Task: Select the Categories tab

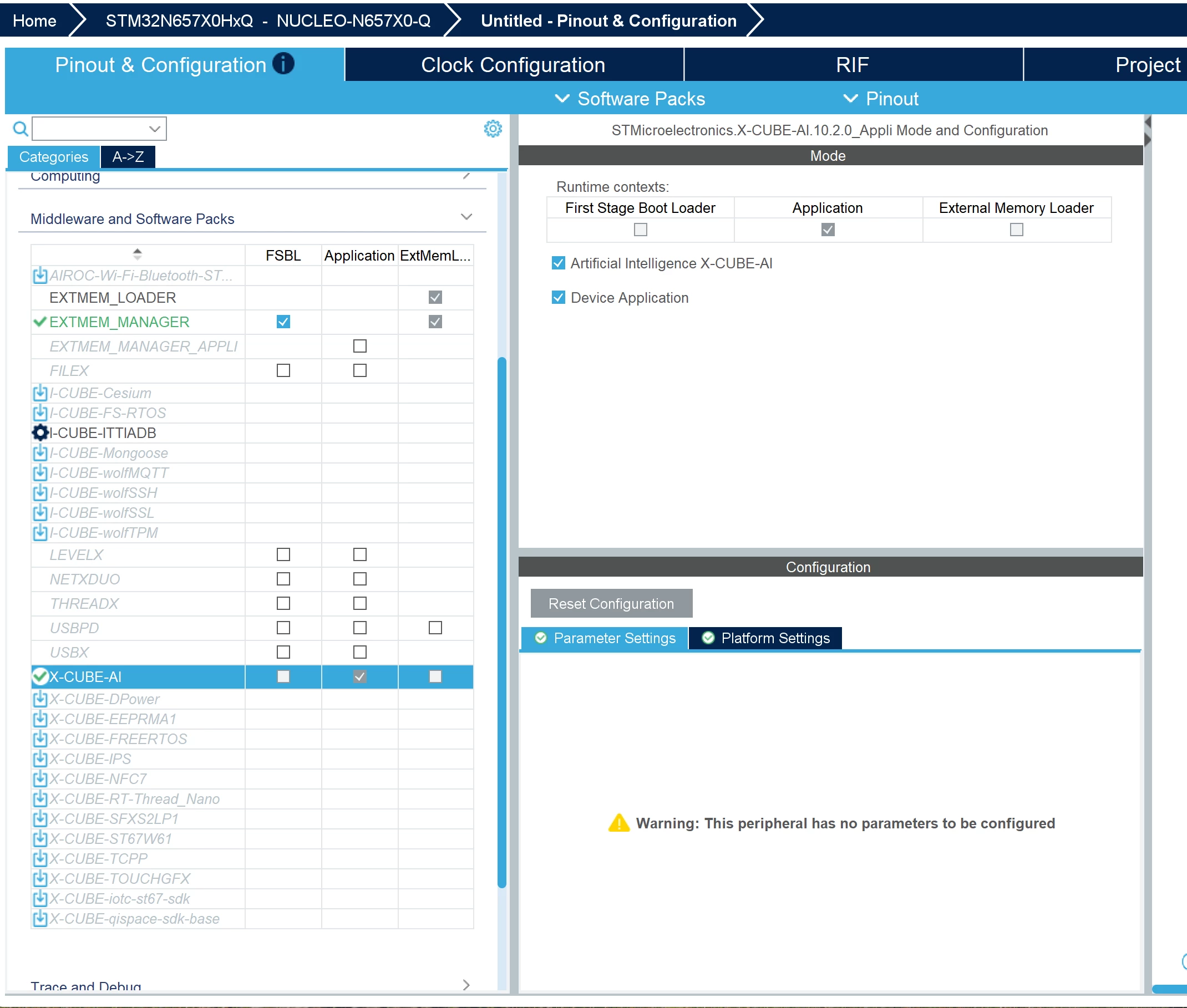Action: click(54, 156)
